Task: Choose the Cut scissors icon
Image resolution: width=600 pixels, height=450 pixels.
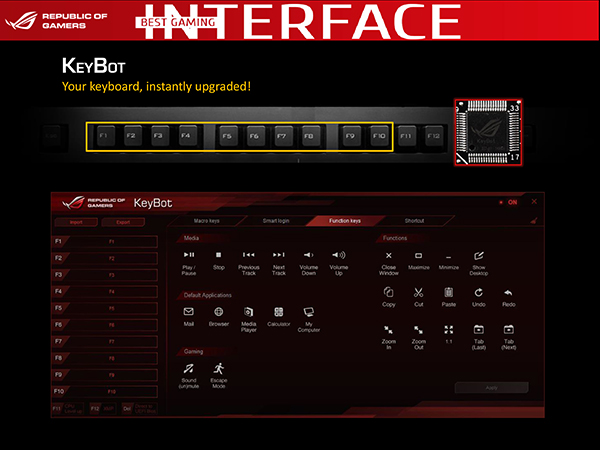Action: click(419, 292)
